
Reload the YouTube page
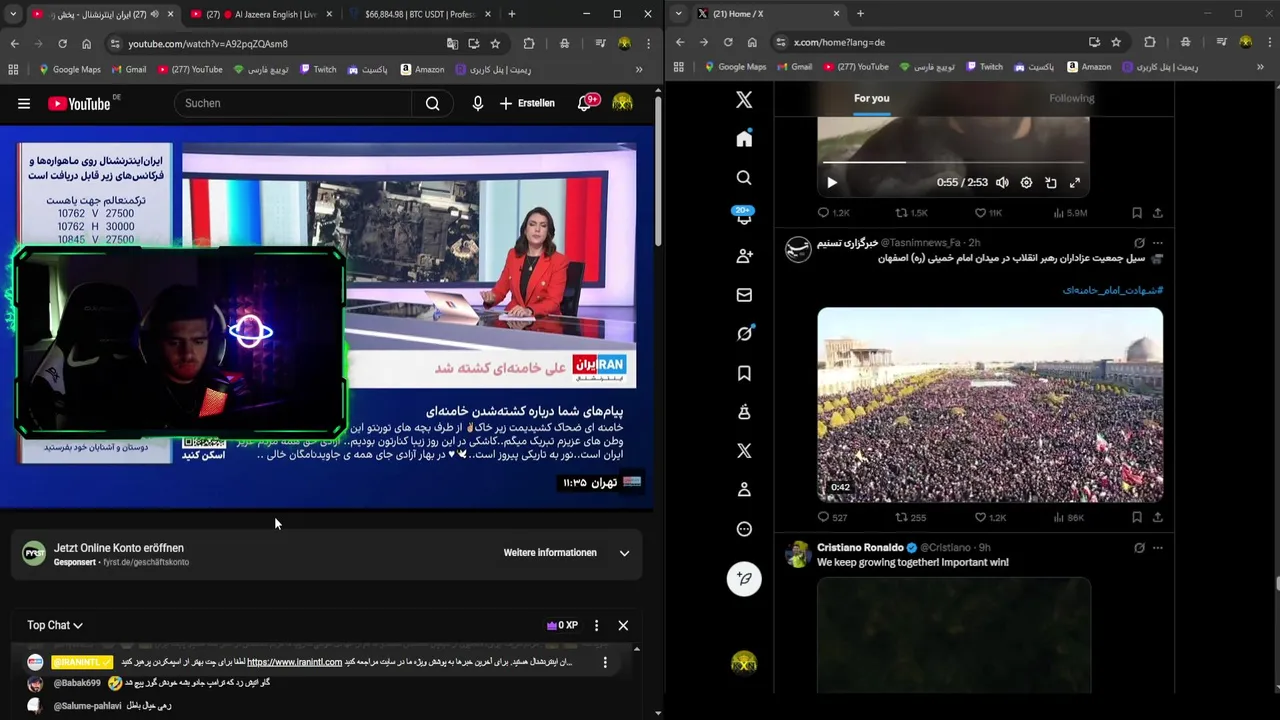(62, 44)
